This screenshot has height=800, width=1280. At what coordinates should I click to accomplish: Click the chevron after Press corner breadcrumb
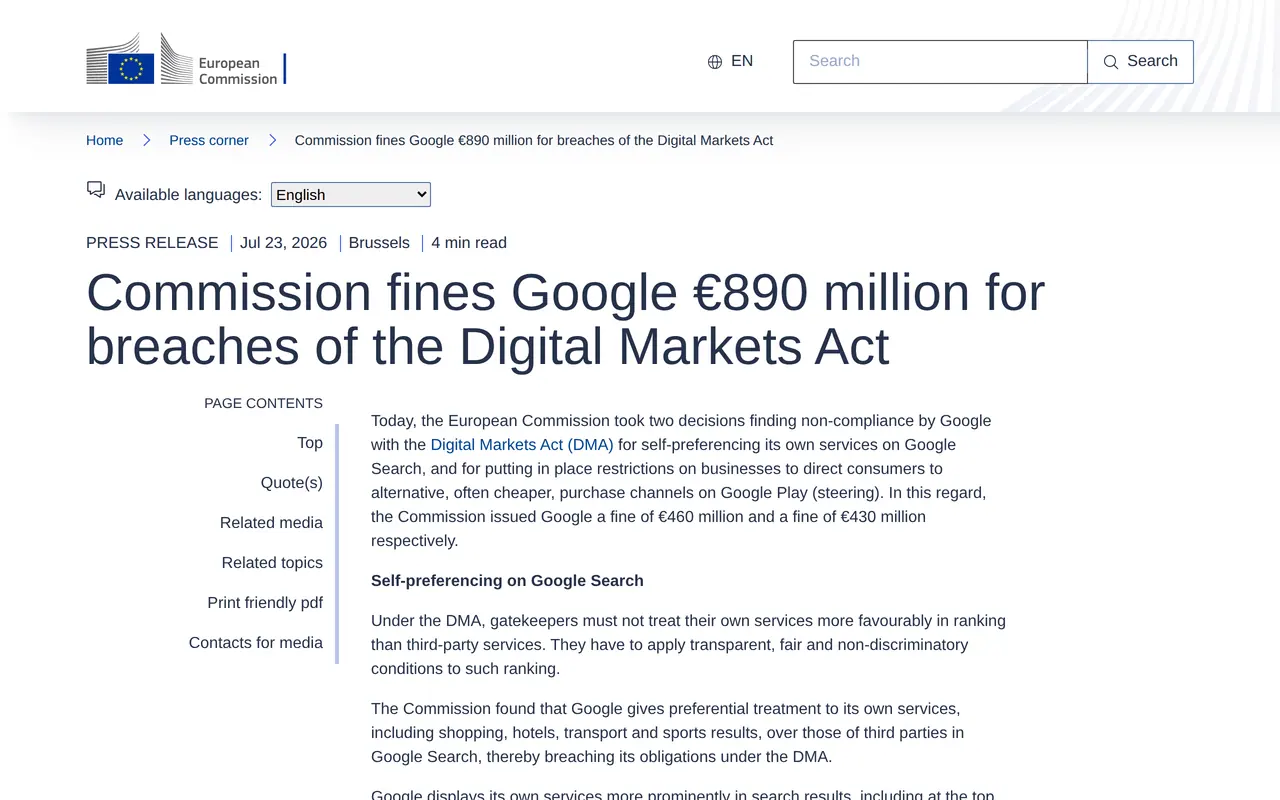[x=272, y=140]
